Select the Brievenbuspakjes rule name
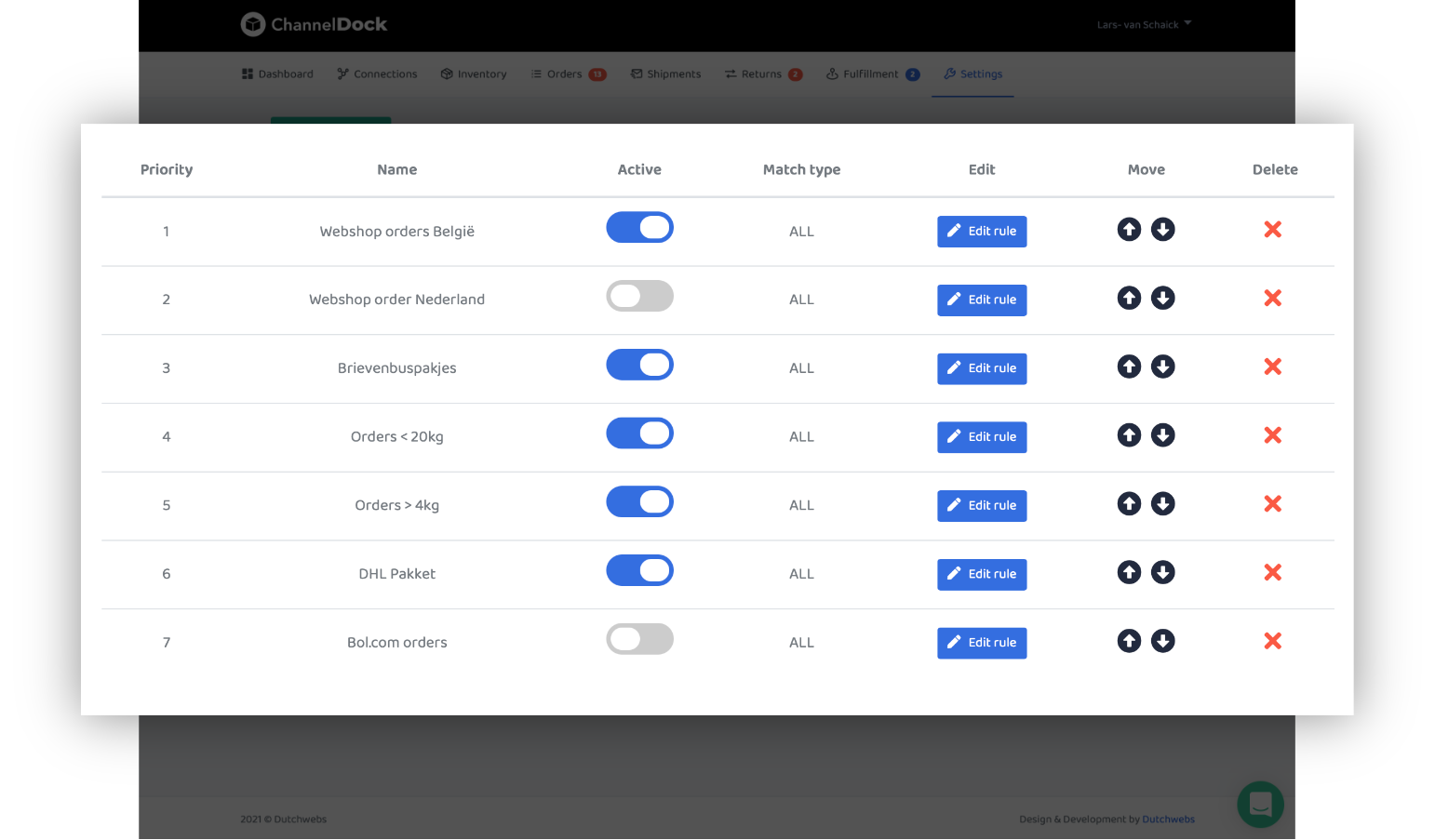This screenshot has width=1435, height=840. pyautogui.click(x=397, y=368)
